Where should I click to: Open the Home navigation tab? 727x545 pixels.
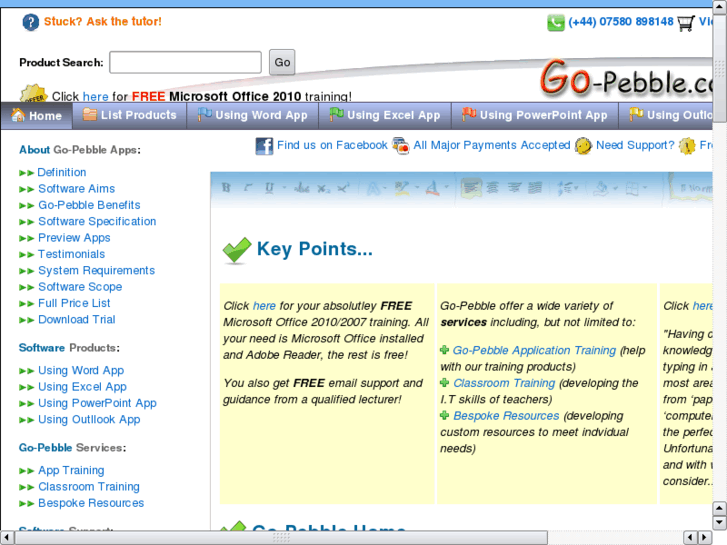click(x=37, y=115)
